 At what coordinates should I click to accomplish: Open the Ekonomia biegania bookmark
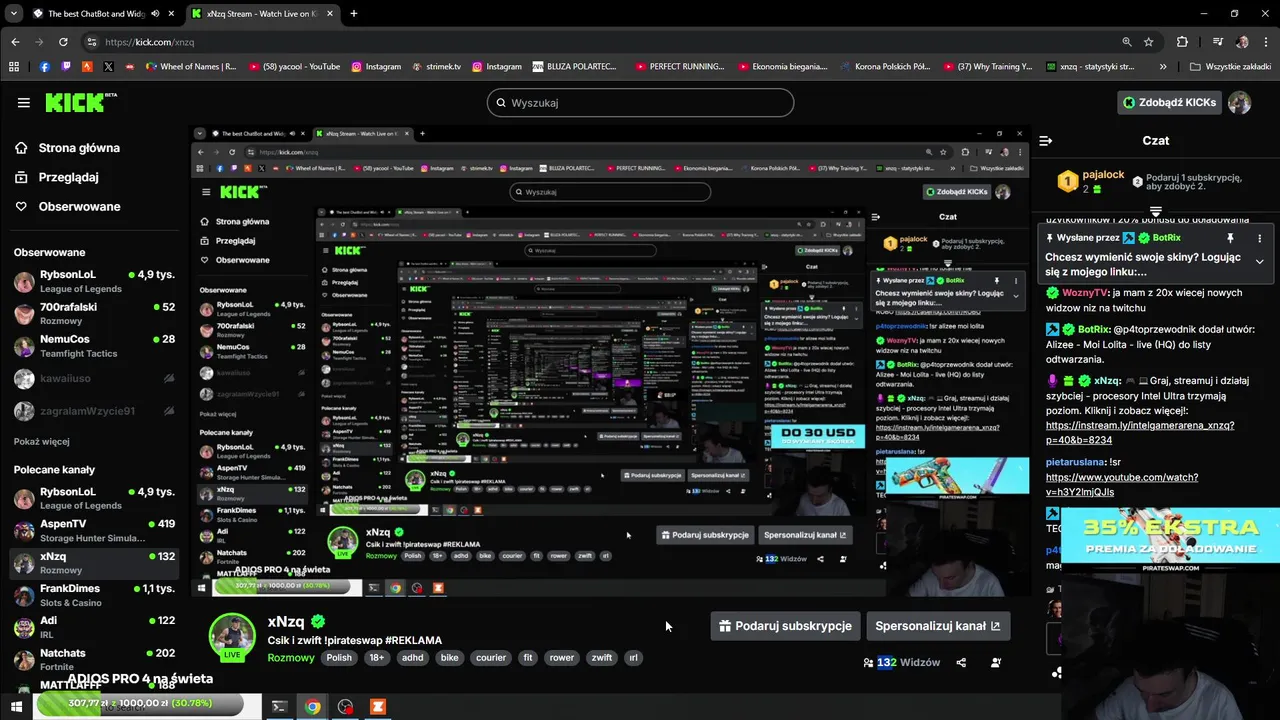(783, 67)
